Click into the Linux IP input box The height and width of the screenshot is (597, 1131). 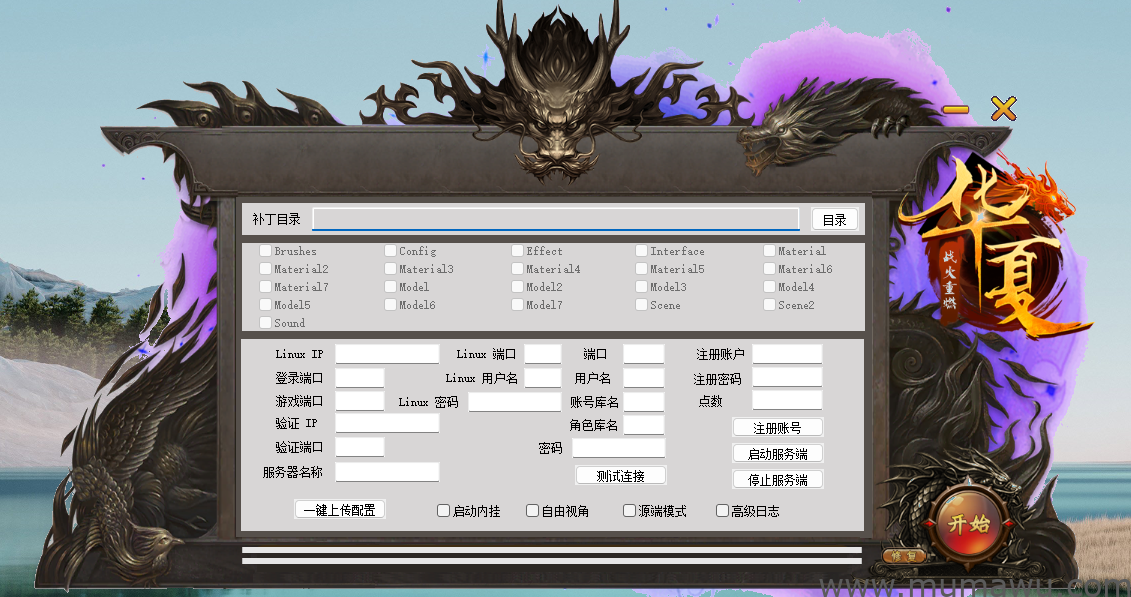coord(387,354)
